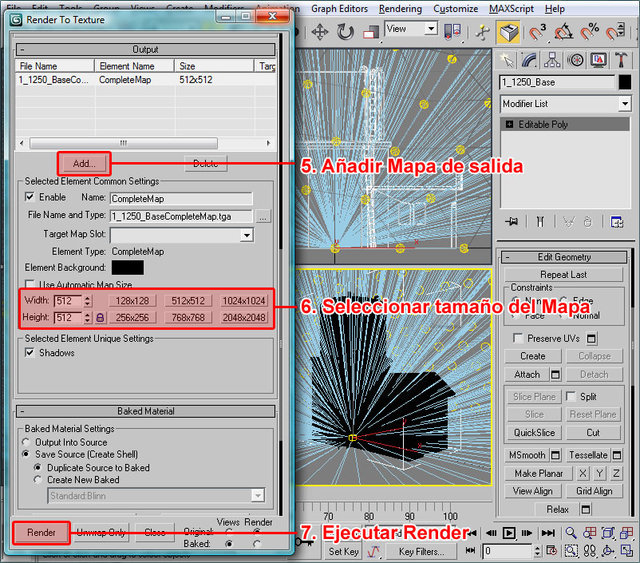The height and width of the screenshot is (563, 640).
Task: Open the Target Map Slot dropdown
Action: 246,235
